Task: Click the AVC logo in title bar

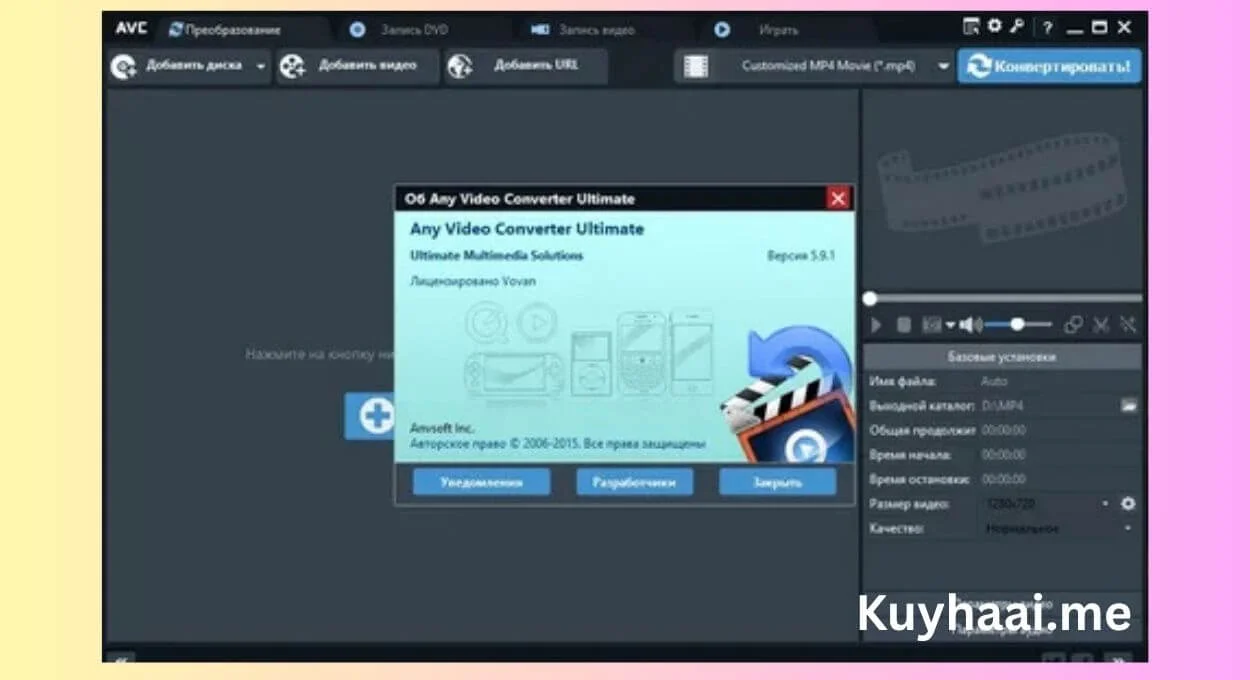Action: [130, 28]
